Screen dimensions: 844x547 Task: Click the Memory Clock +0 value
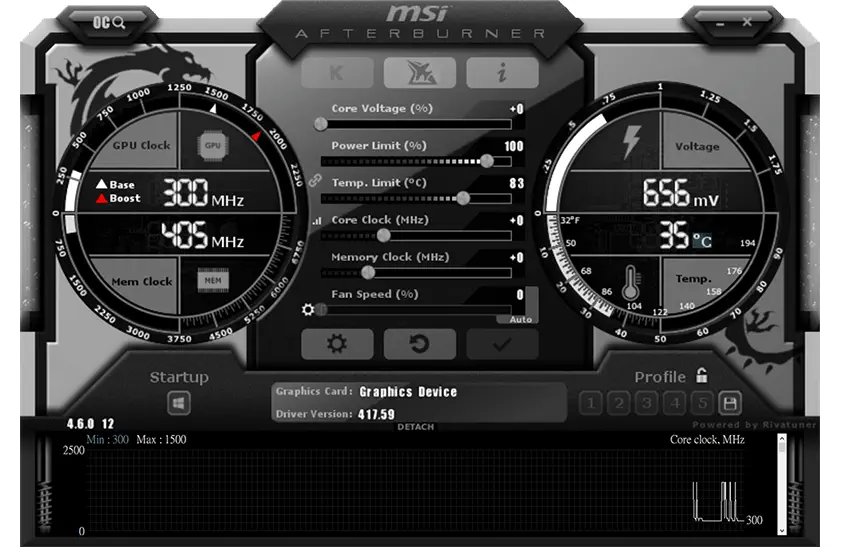coord(517,257)
